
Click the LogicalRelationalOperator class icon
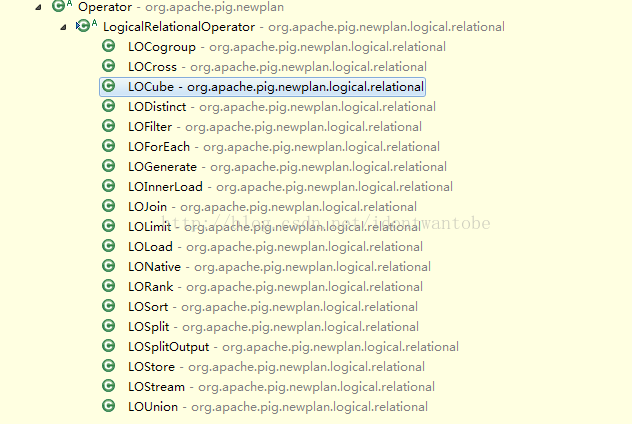(x=84, y=26)
